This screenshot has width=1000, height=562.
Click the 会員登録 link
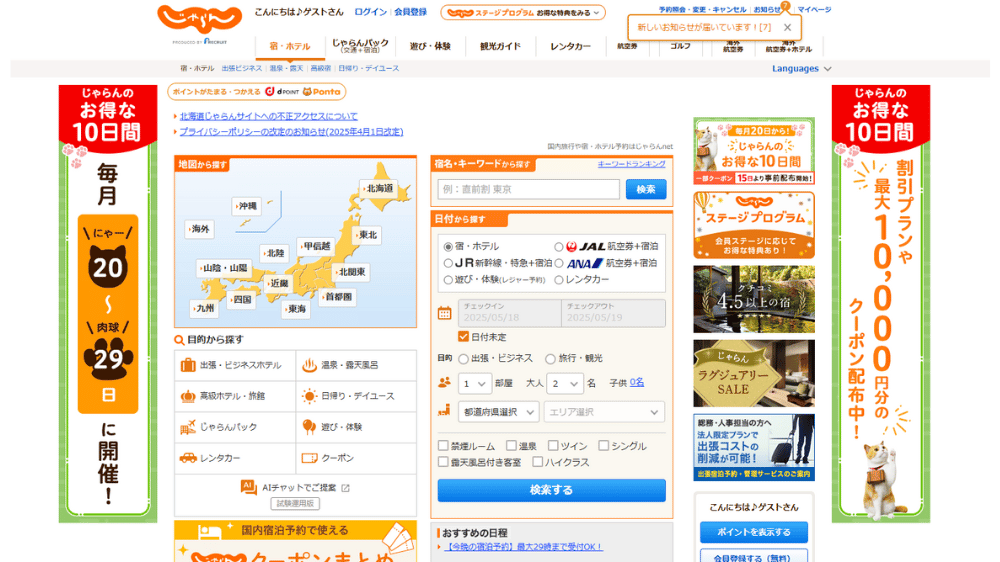pyautogui.click(x=410, y=11)
